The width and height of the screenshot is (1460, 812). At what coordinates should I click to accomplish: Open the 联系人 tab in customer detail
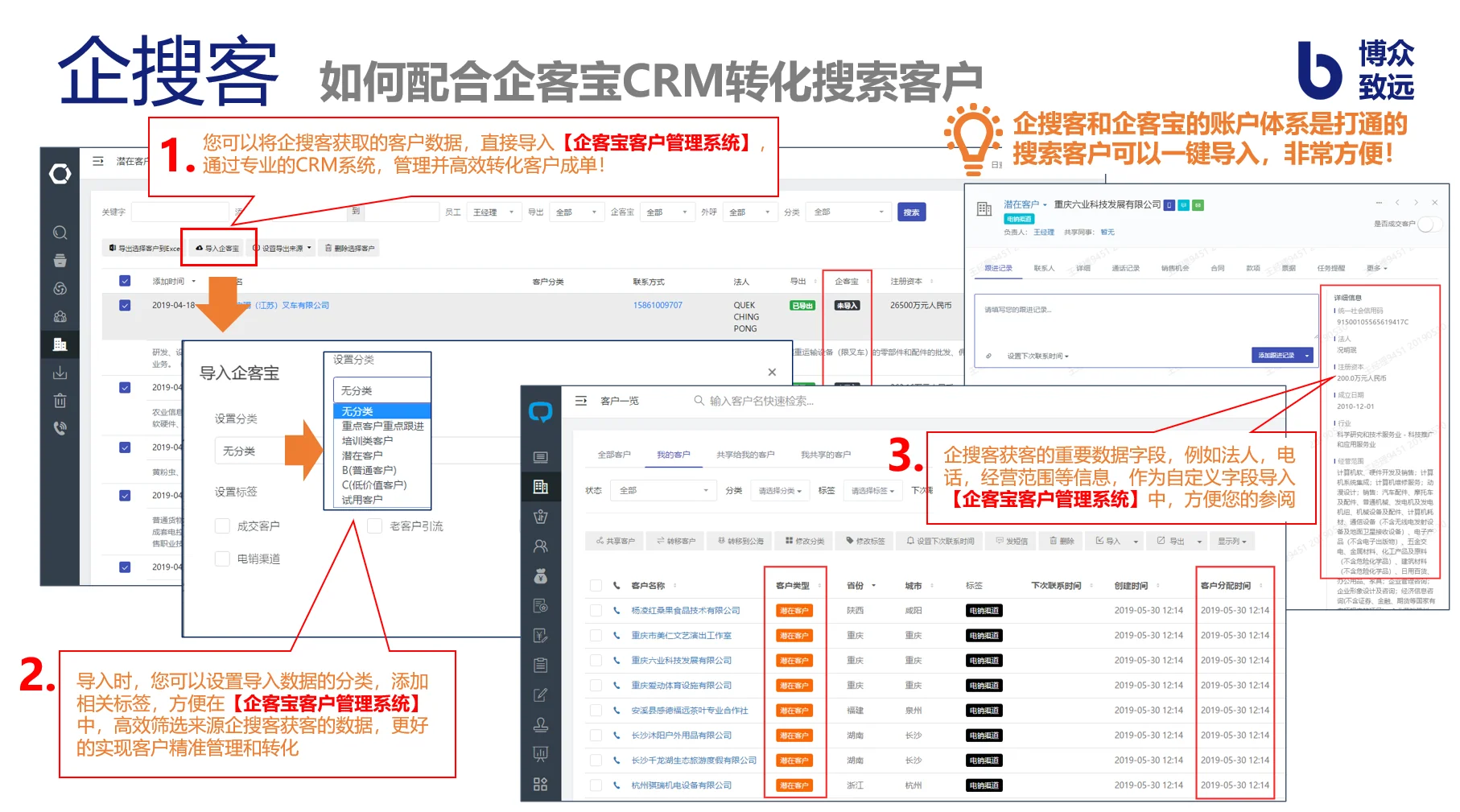1044,268
